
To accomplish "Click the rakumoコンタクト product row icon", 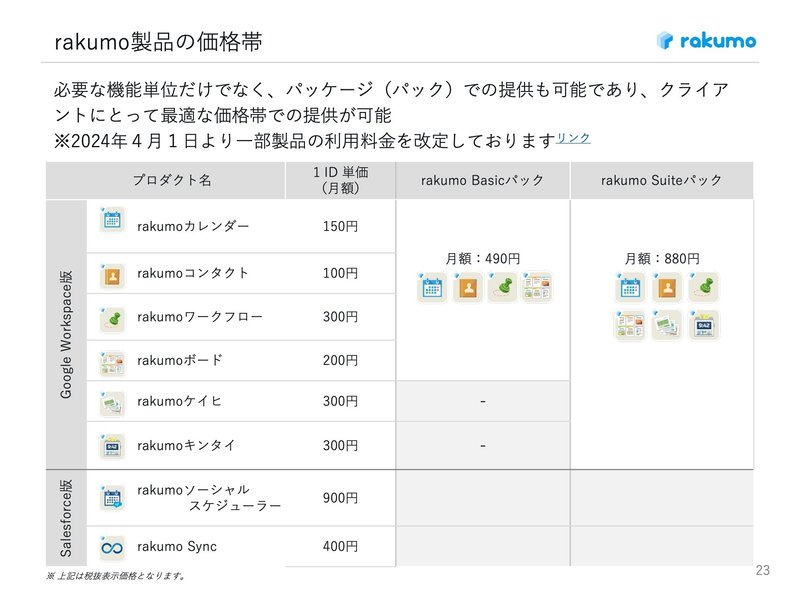I will (112, 276).
